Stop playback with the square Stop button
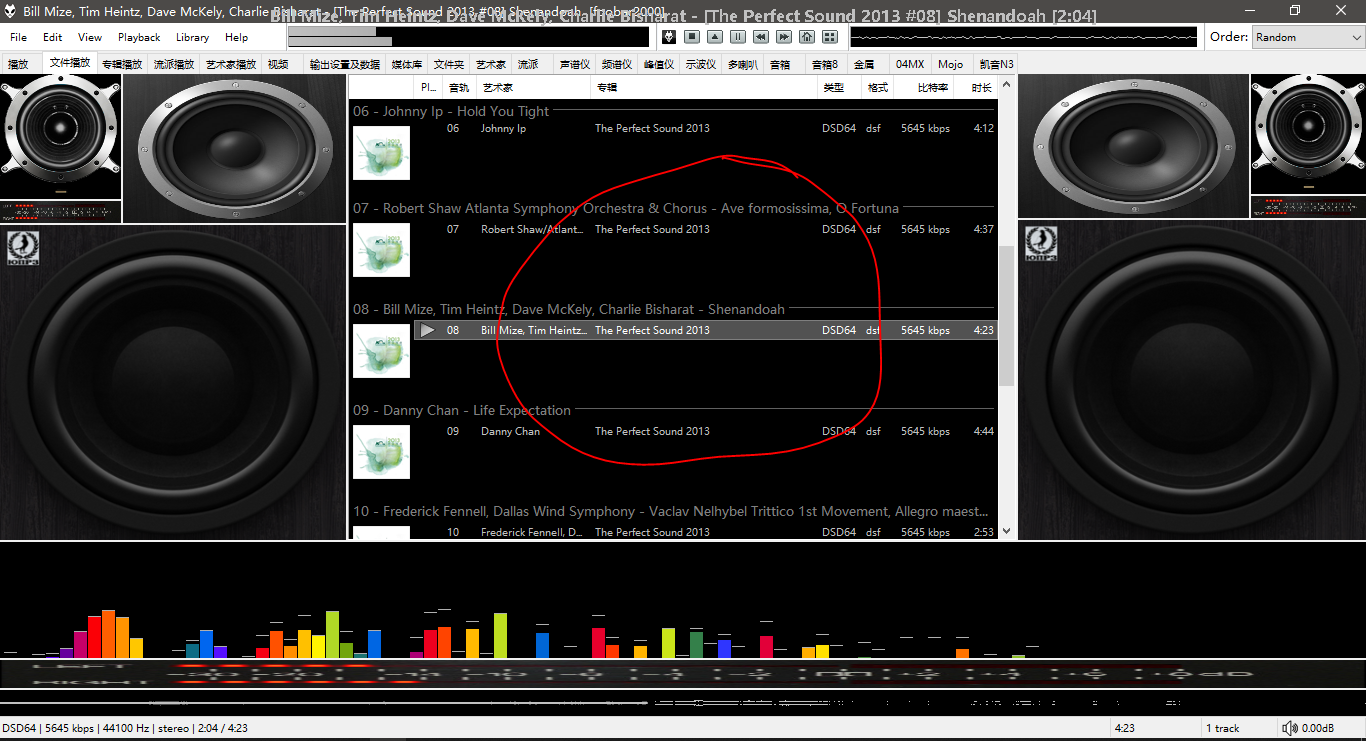The height and width of the screenshot is (741, 1366). click(692, 37)
